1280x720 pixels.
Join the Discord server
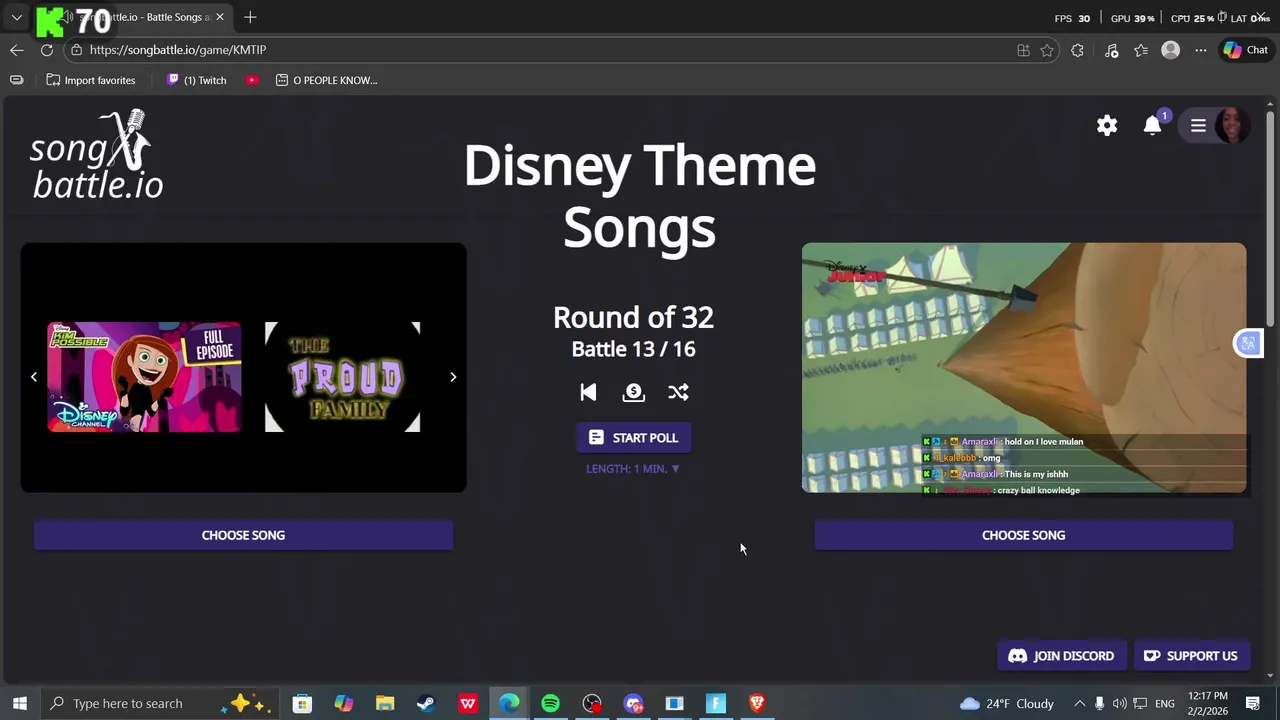point(1061,656)
